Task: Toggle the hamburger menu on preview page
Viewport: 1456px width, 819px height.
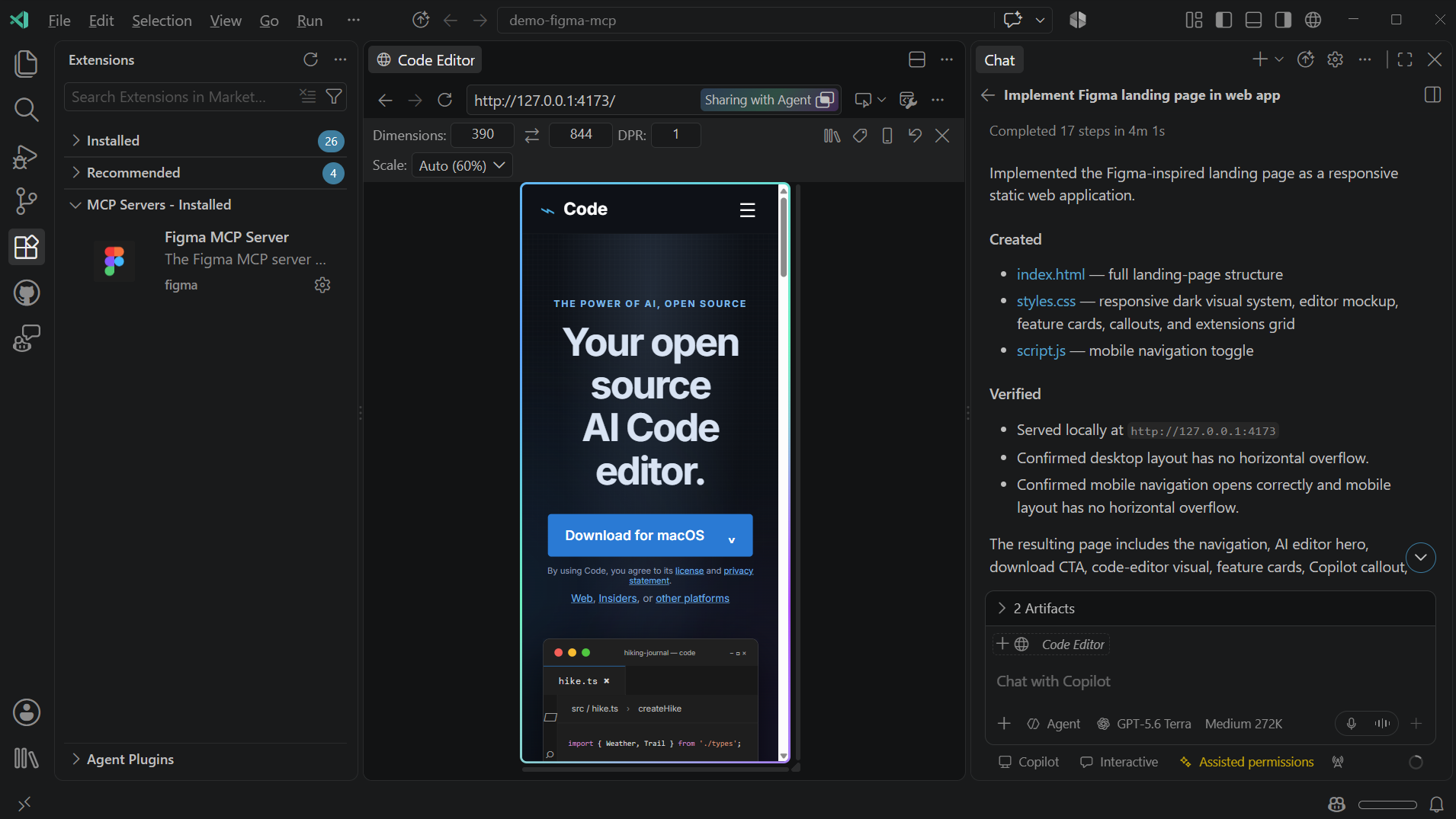Action: [747, 210]
